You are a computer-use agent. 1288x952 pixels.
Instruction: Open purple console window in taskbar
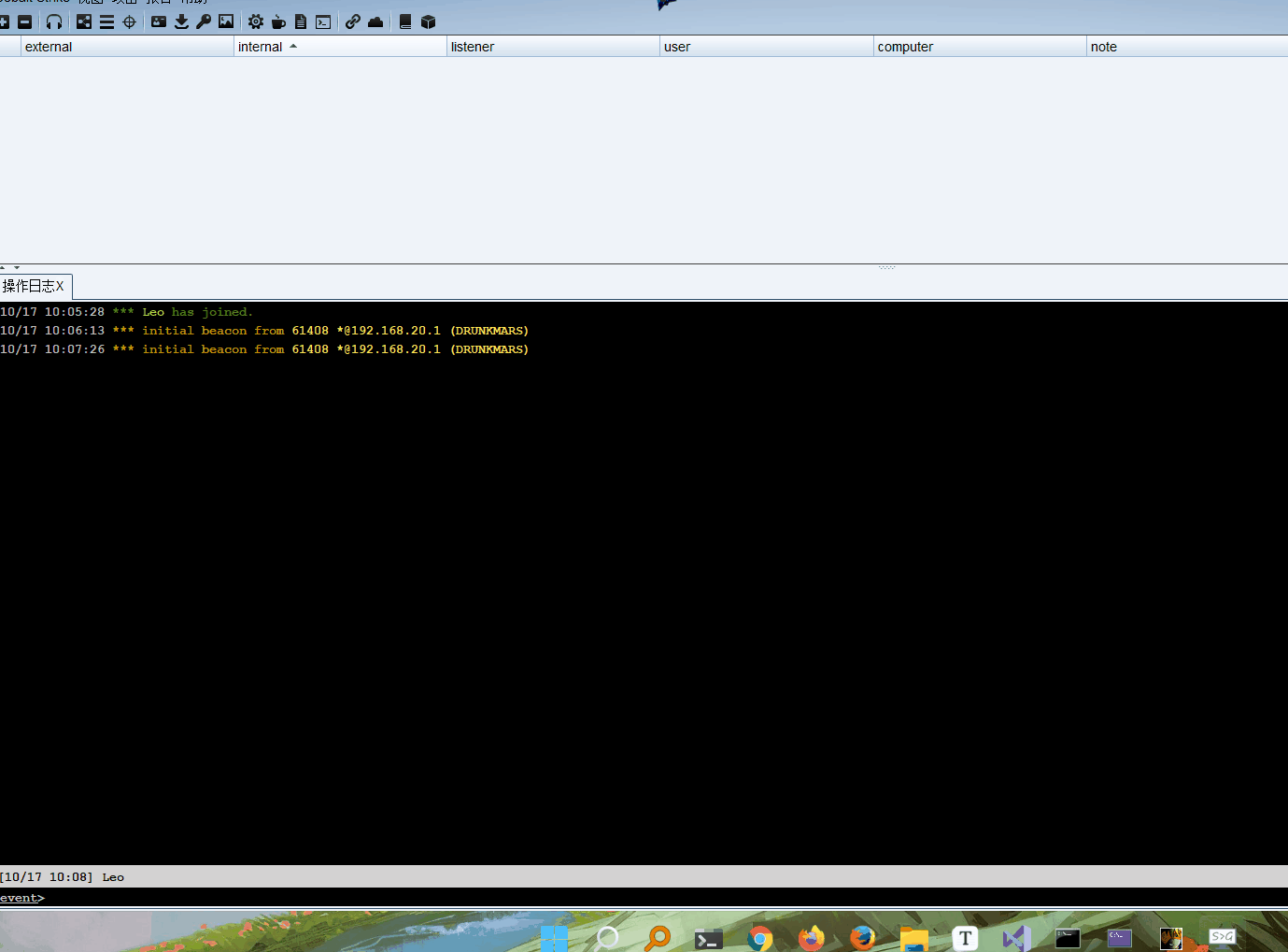pyautogui.click(x=1120, y=938)
